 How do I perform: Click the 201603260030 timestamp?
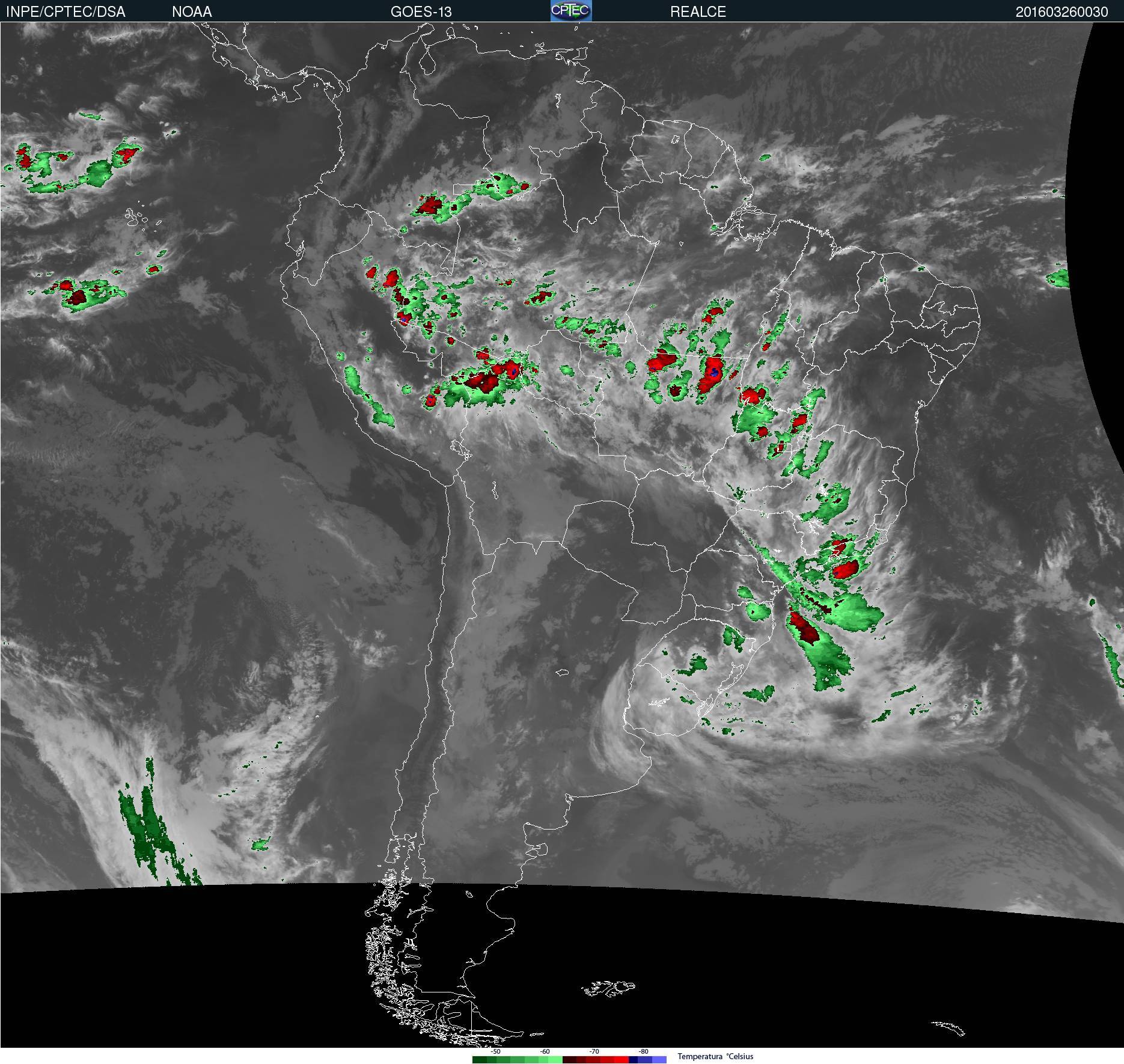pos(1061,11)
